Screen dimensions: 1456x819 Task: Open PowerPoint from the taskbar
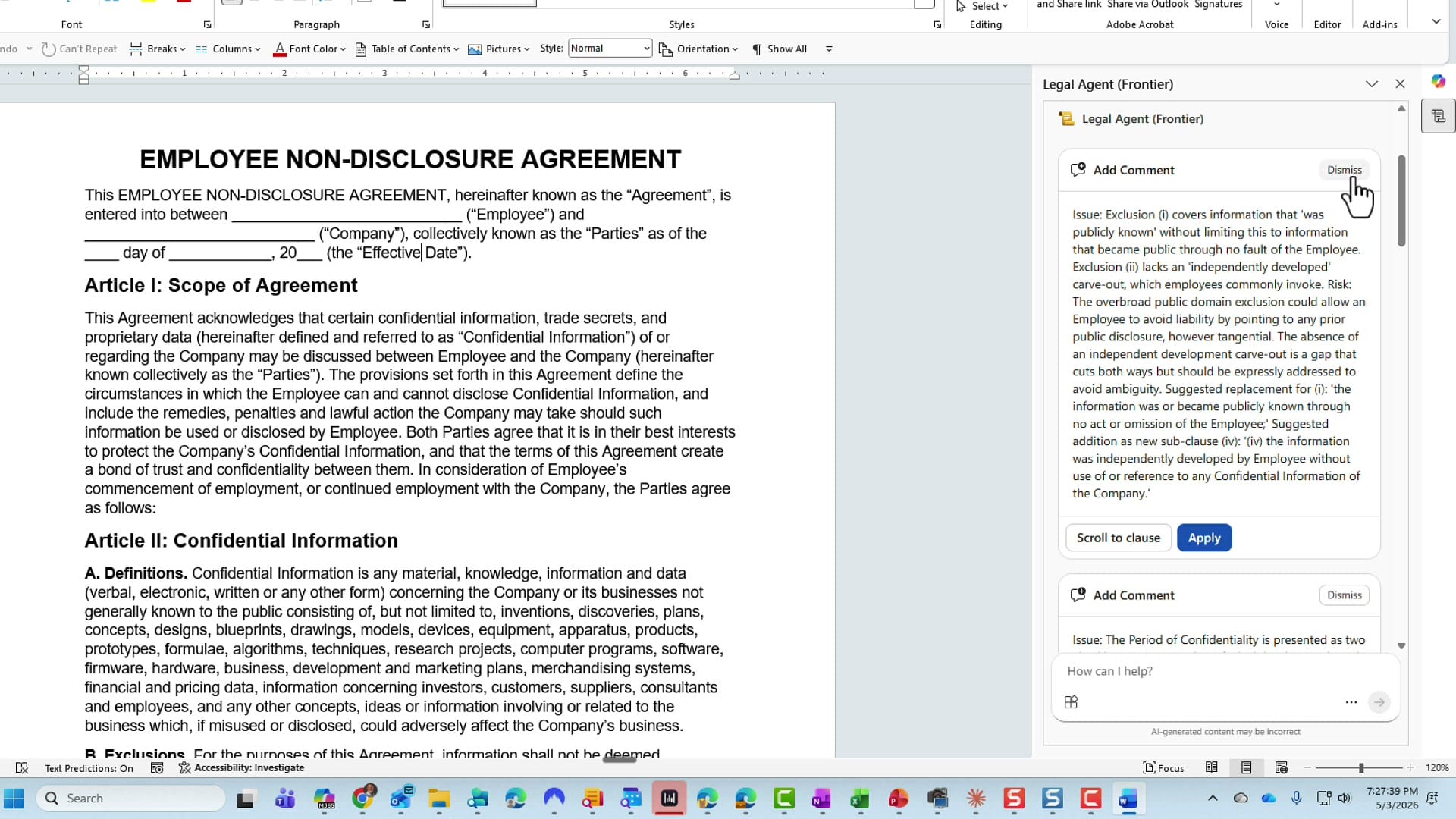click(898, 799)
